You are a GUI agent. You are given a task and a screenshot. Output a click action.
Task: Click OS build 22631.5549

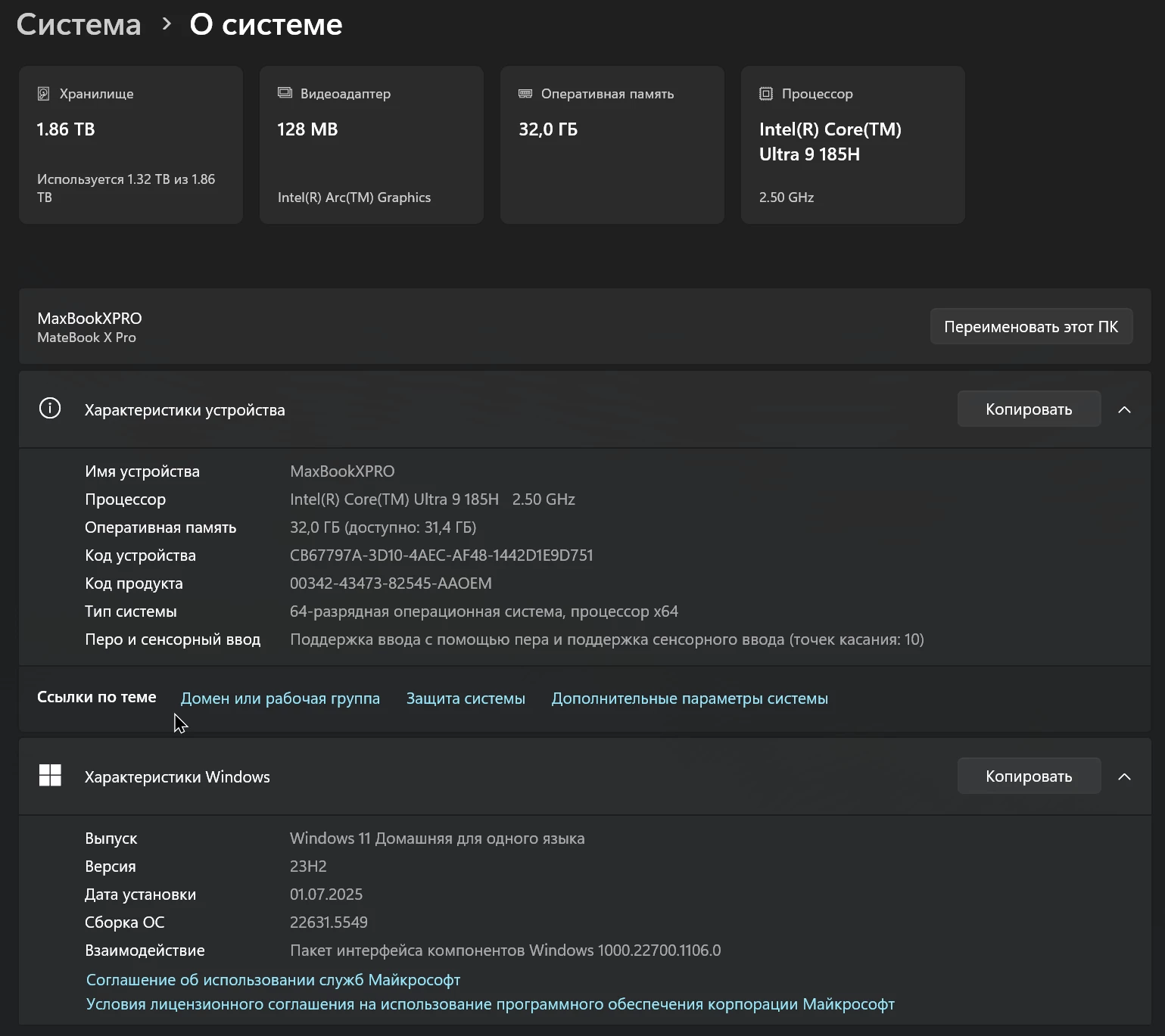coord(329,922)
